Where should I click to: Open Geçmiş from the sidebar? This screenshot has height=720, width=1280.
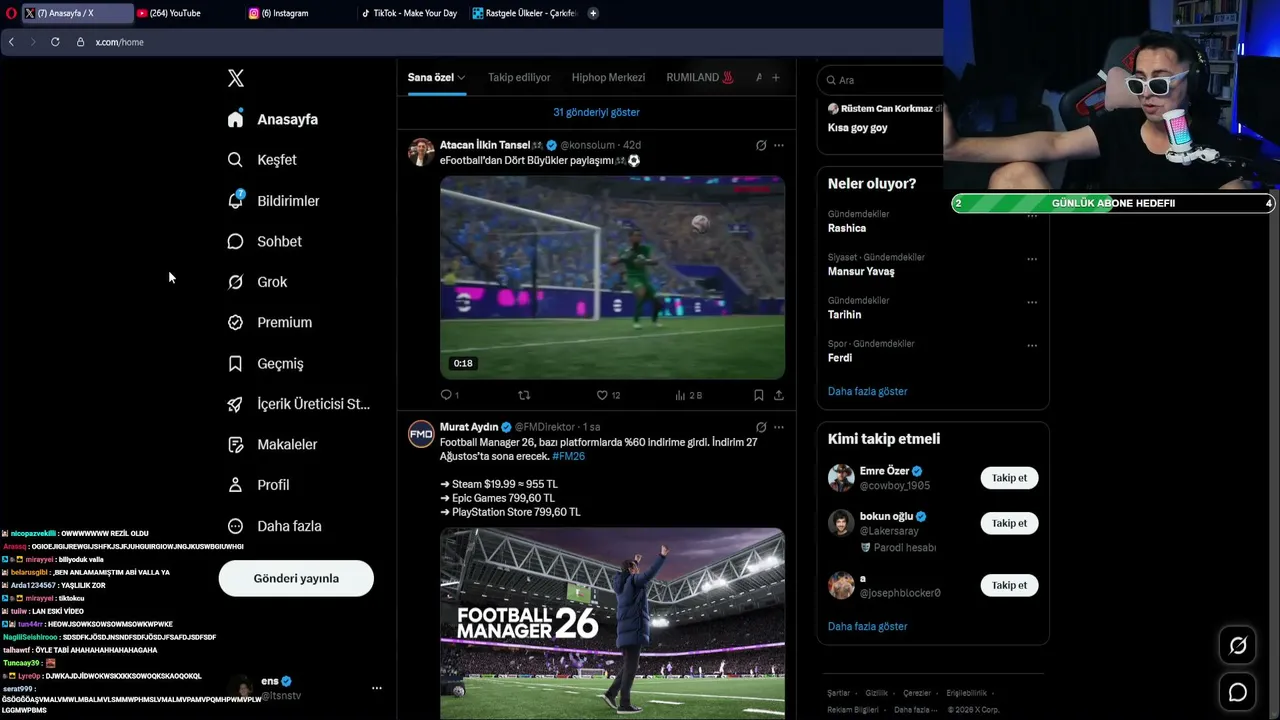(265, 363)
